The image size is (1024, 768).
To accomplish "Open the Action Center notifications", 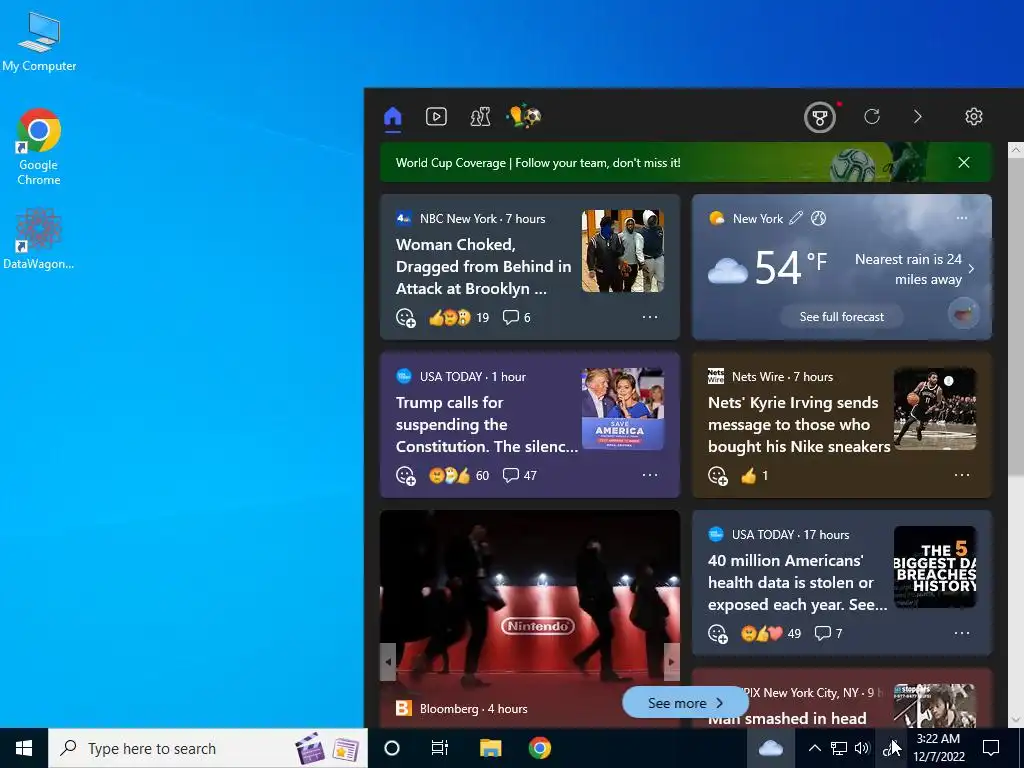I will (x=991, y=748).
